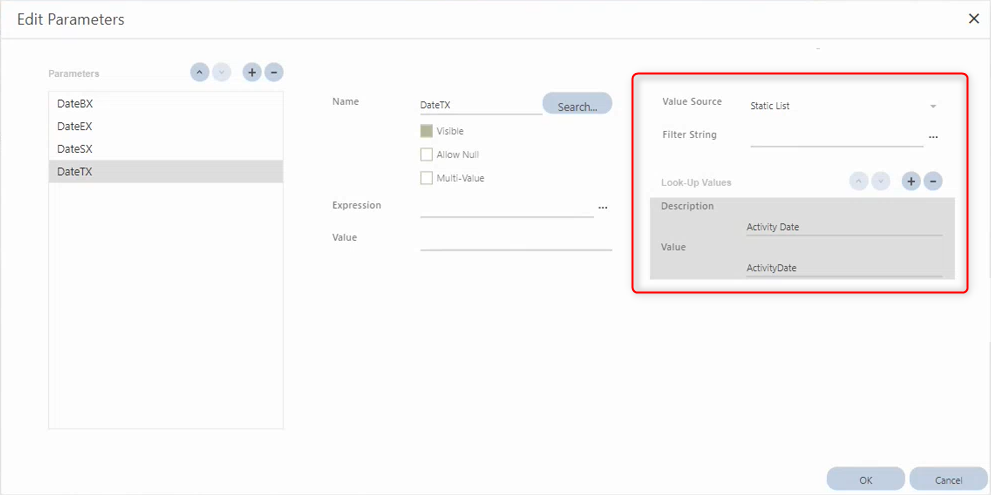Image resolution: width=991 pixels, height=495 pixels.
Task: Open Filter String ellipsis editor
Action: click(933, 136)
